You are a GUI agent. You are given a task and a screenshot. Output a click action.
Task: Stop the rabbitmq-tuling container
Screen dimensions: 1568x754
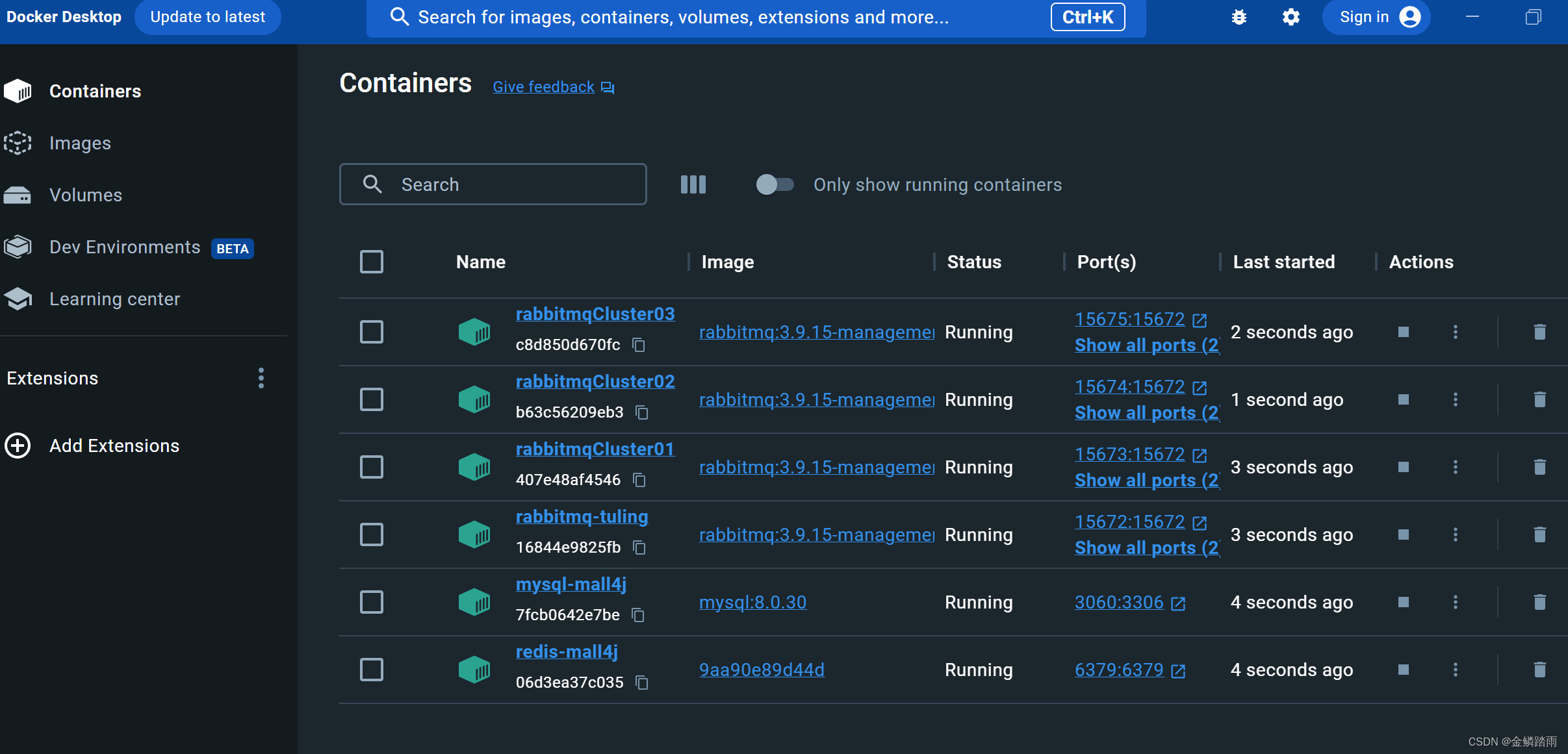(x=1404, y=534)
